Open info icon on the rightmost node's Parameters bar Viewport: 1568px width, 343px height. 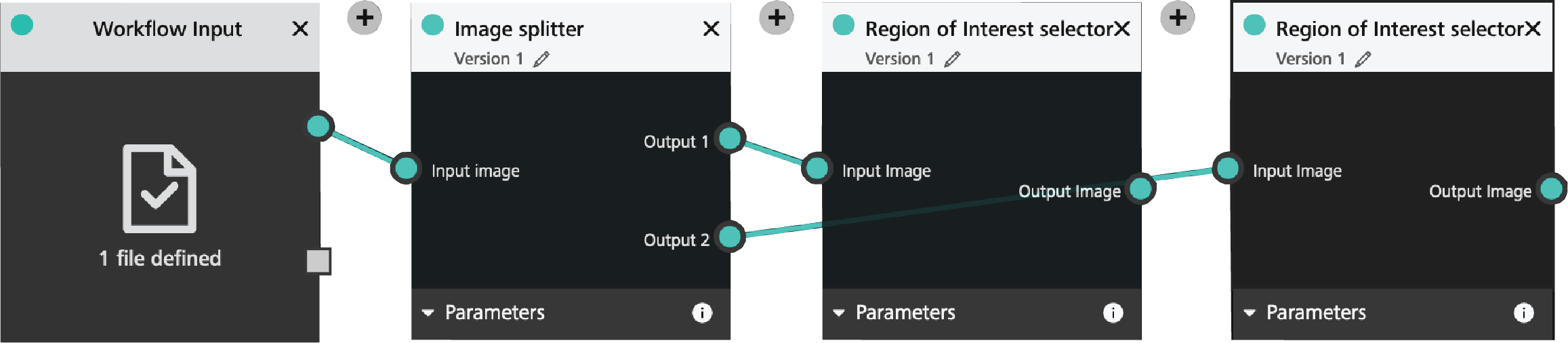pos(1523,312)
